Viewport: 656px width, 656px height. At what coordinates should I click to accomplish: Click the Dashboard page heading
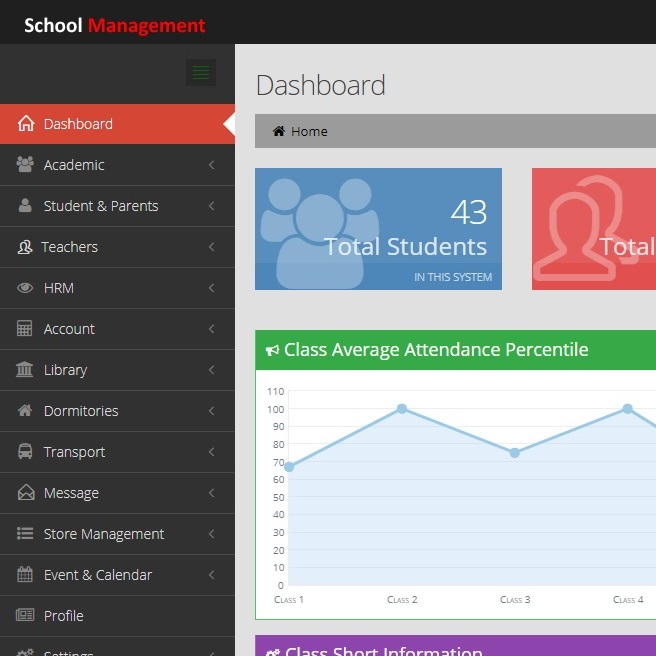click(x=320, y=85)
